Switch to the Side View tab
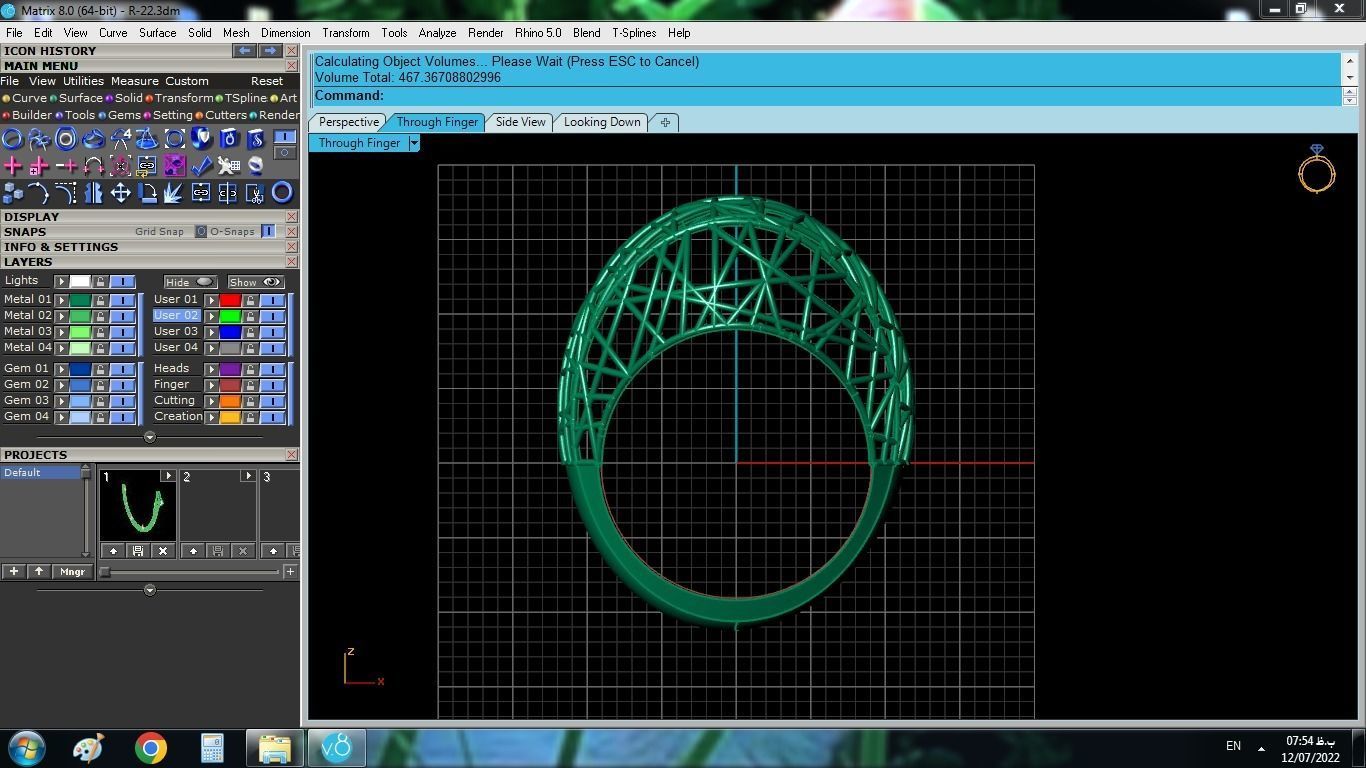 521,122
